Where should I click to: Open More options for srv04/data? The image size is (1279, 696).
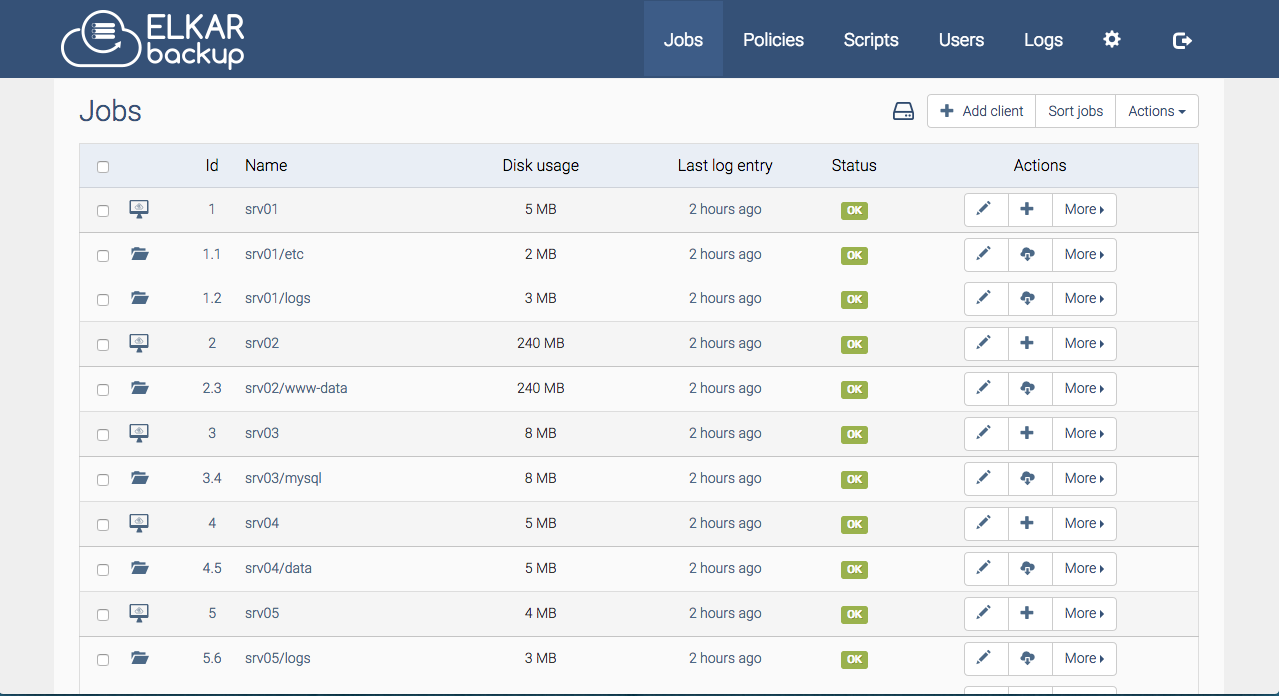click(x=1083, y=568)
